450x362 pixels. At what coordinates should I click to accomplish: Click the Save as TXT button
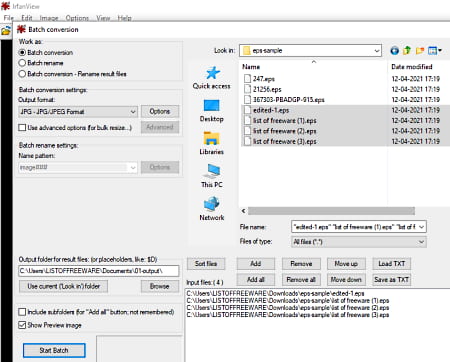(391, 280)
